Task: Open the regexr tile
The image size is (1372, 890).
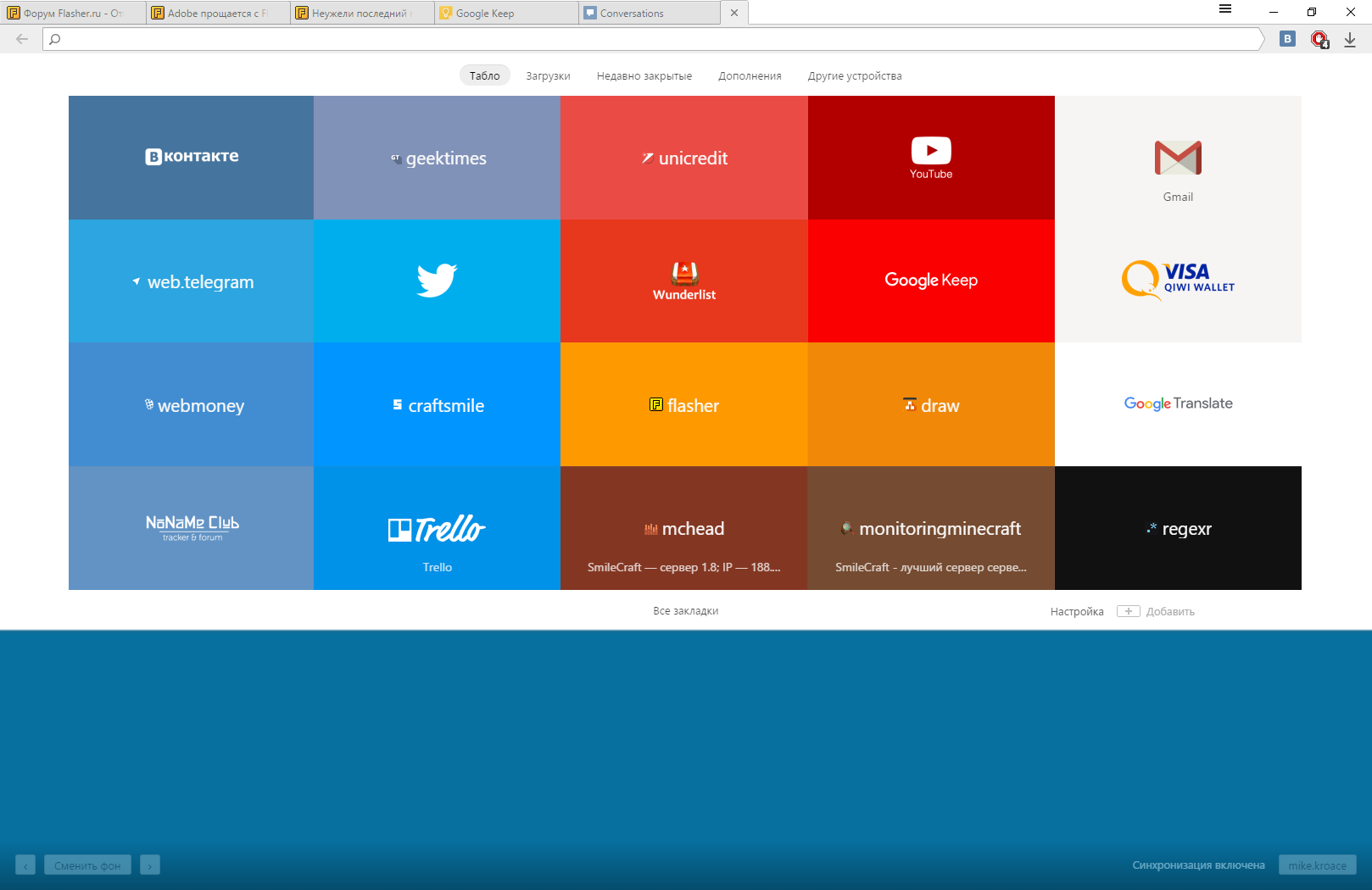Action: [x=1178, y=528]
